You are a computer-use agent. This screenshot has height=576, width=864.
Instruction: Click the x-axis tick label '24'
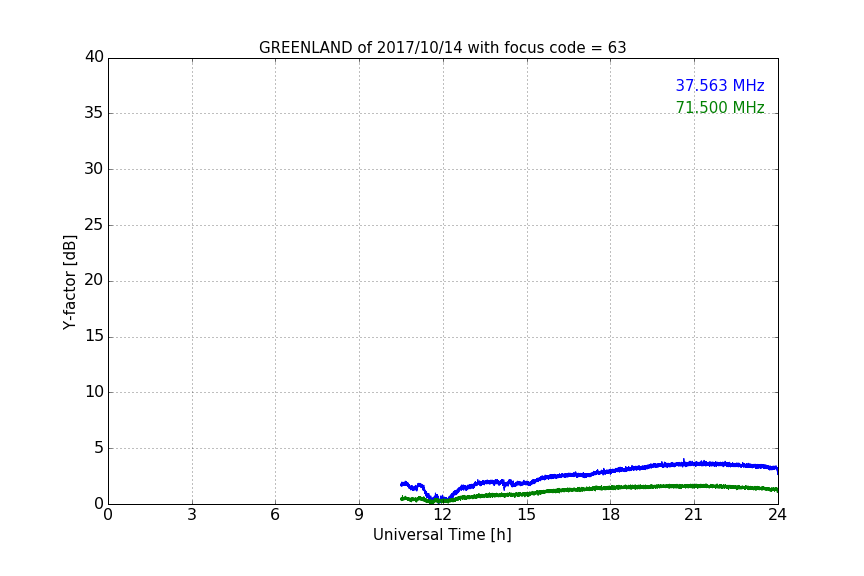pos(777,515)
